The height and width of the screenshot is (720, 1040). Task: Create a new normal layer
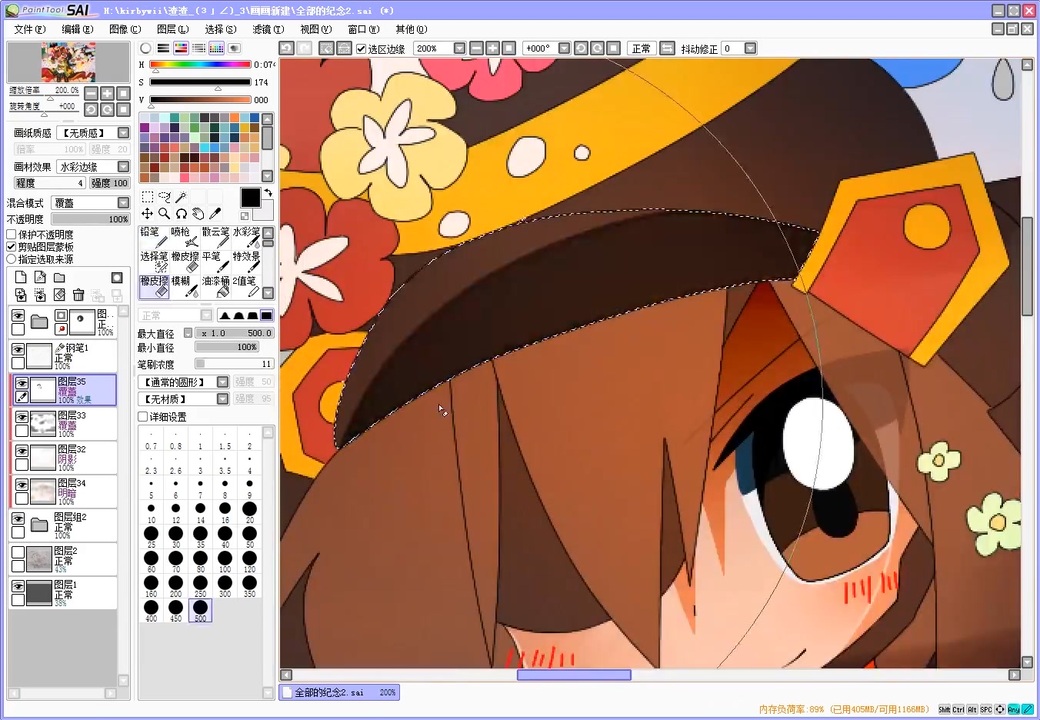21,277
